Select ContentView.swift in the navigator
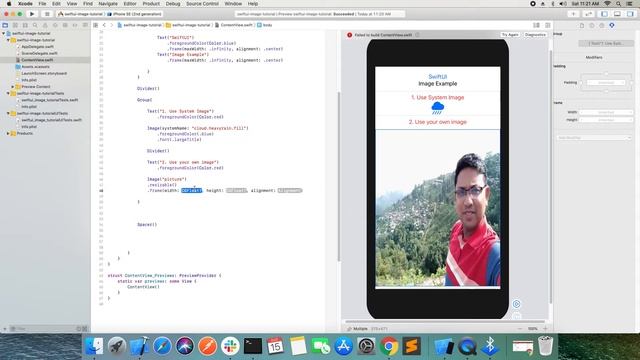 coord(37,60)
